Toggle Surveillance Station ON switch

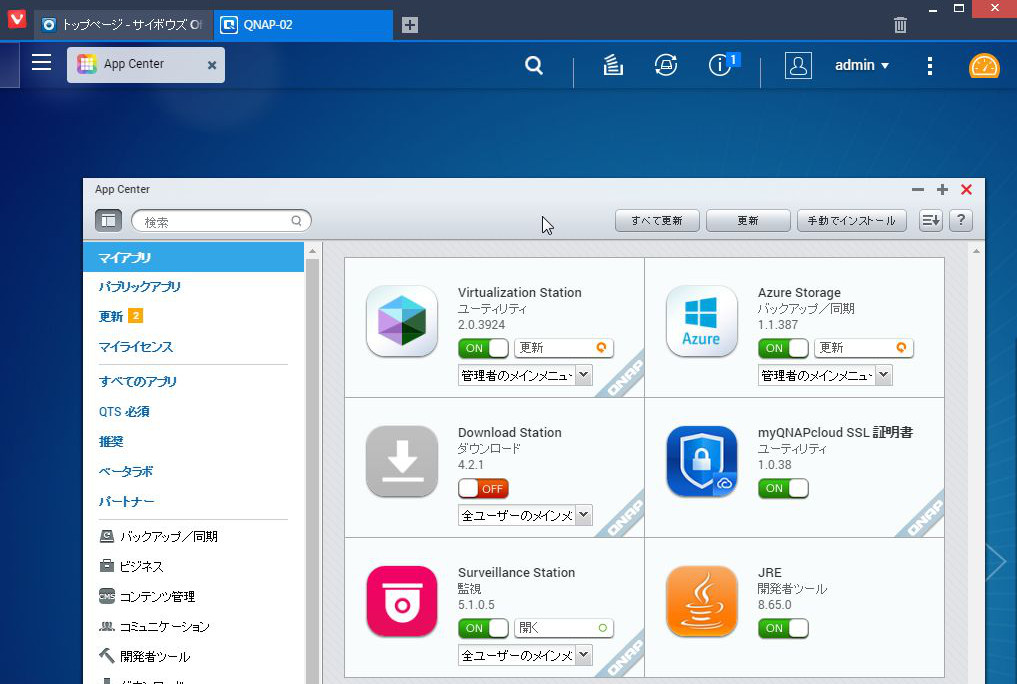pos(483,628)
